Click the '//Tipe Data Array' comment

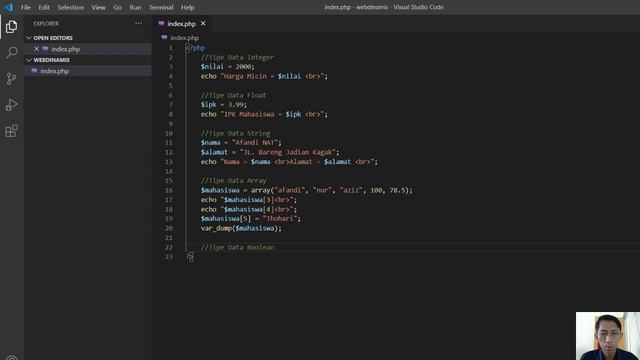pyautogui.click(x=233, y=180)
